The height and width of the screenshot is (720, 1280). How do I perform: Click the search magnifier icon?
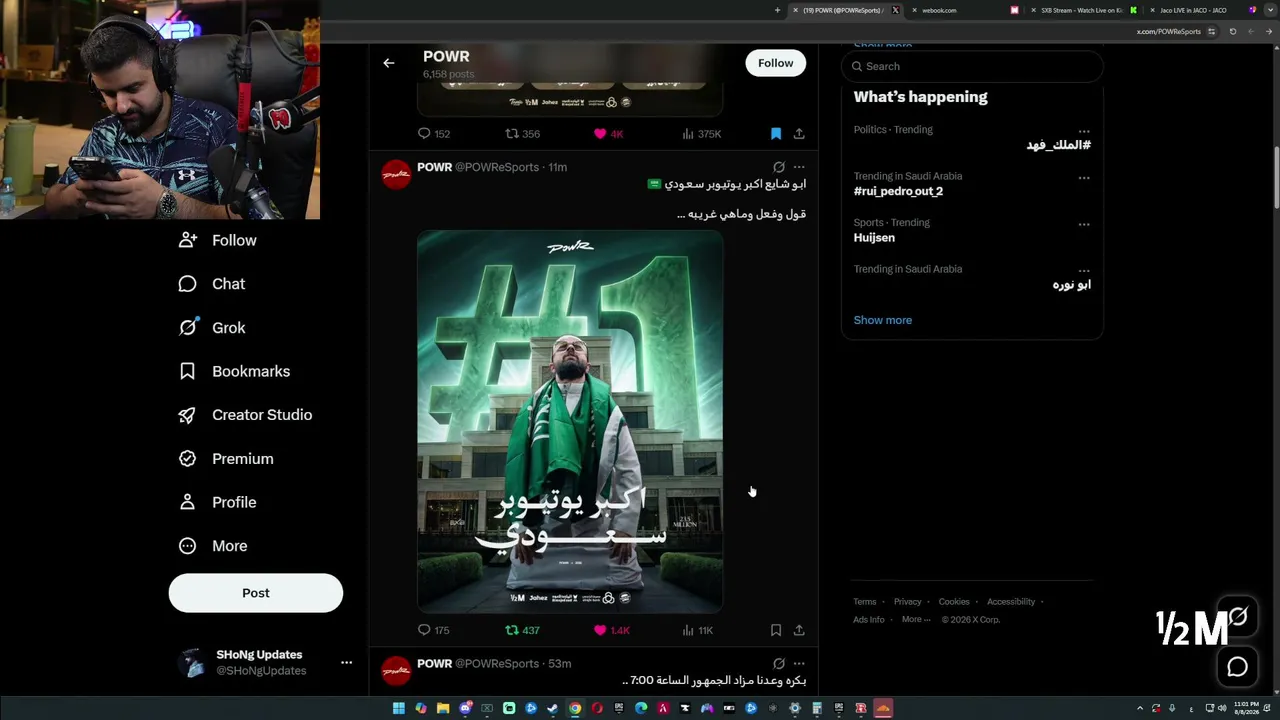click(x=857, y=66)
